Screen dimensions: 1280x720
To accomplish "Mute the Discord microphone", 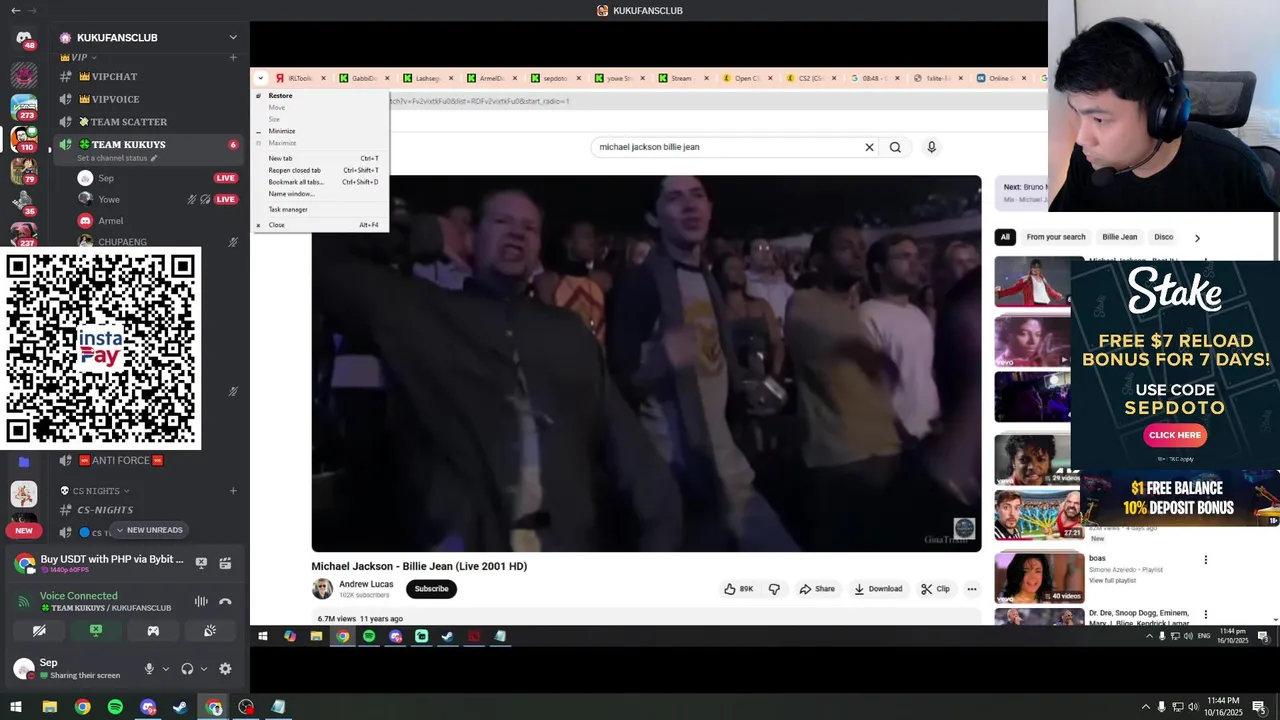I will (149, 669).
